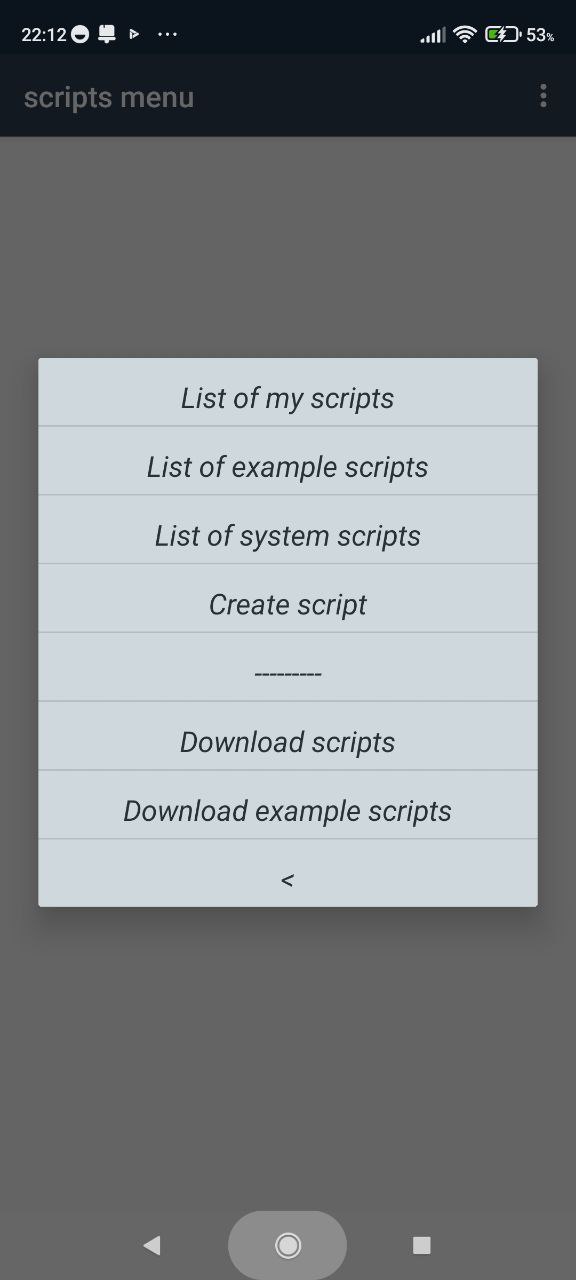Tap the square recent apps button
Viewport: 576px width, 1280px height.
click(421, 1245)
